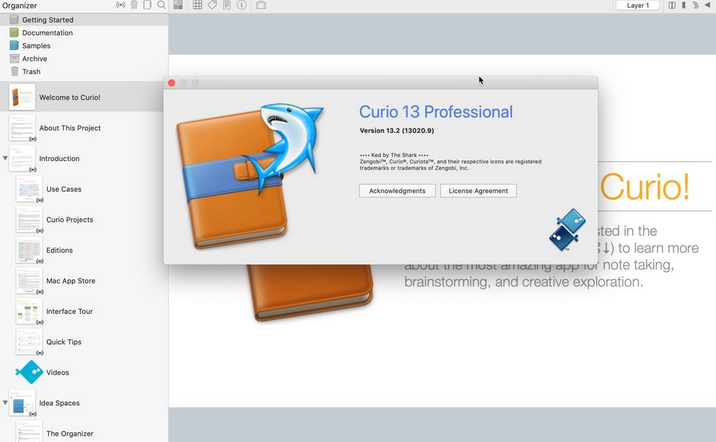The height and width of the screenshot is (442, 716).
Task: Click the Curio 13 Professional title text
Action: click(436, 112)
